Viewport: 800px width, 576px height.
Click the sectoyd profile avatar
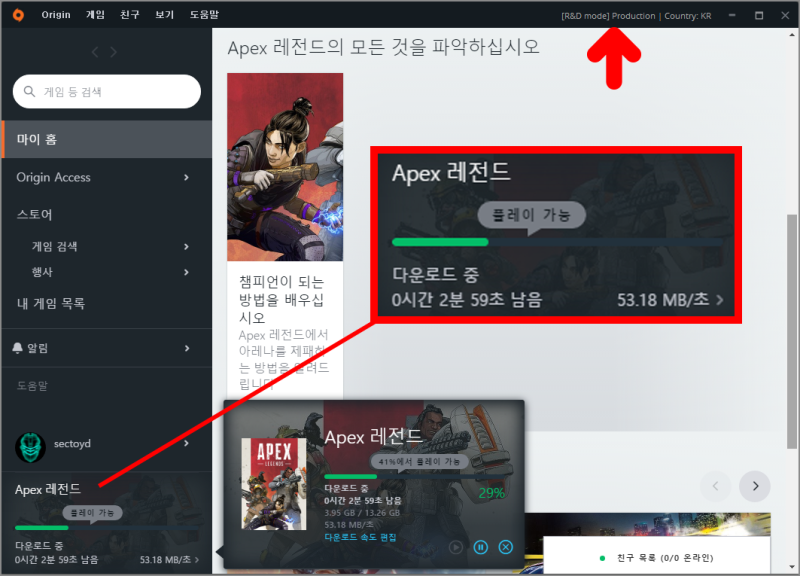tap(31, 447)
